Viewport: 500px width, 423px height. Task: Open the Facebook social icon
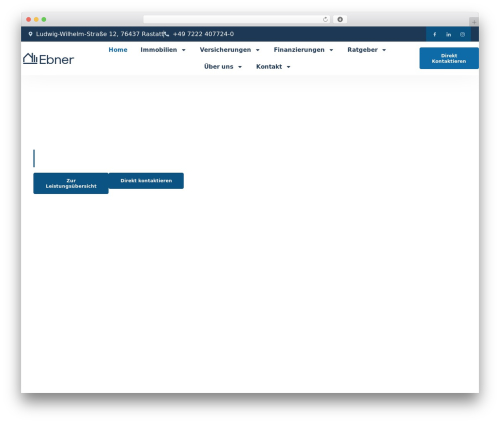click(434, 34)
